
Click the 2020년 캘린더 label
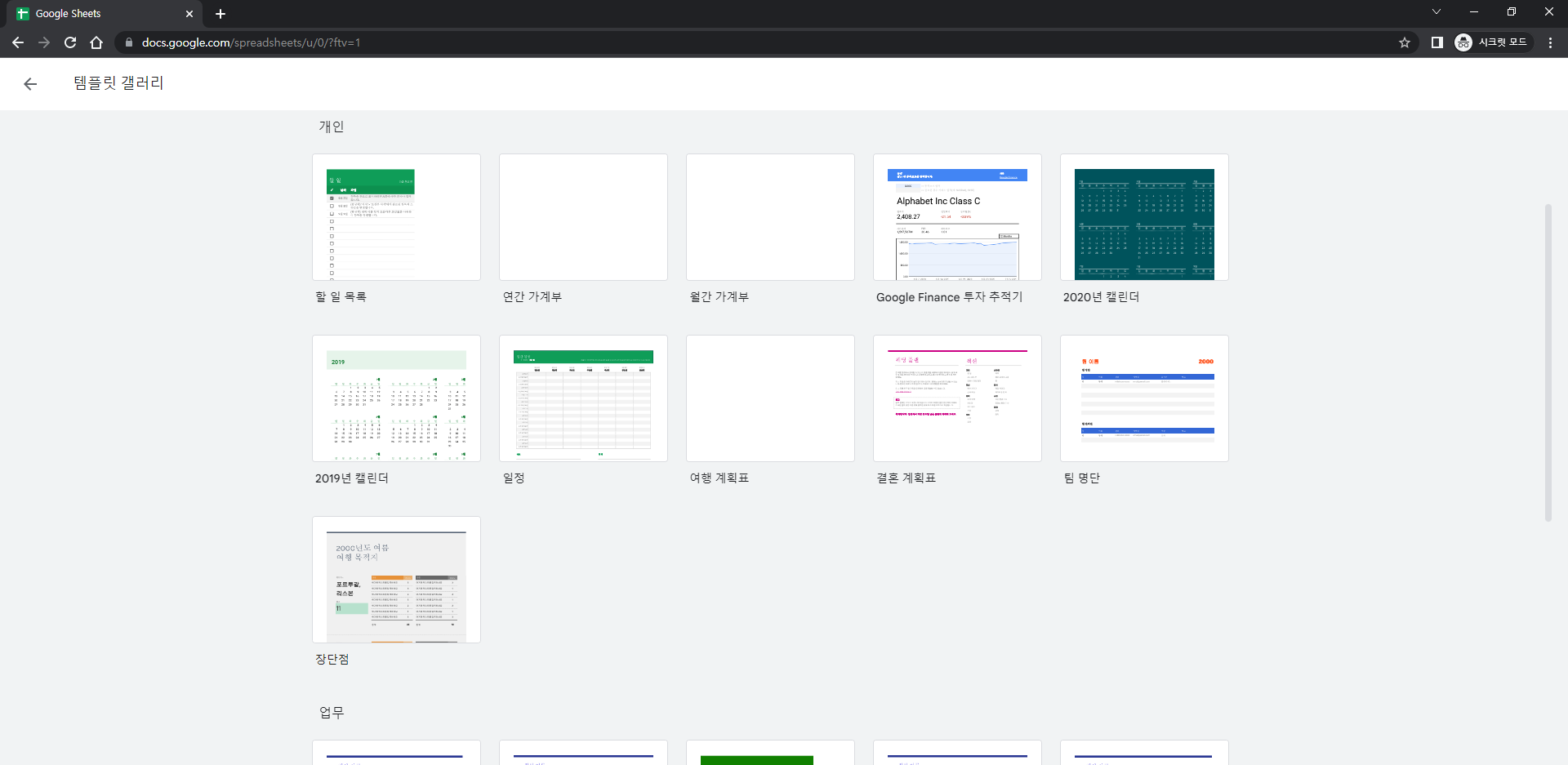(x=1101, y=297)
